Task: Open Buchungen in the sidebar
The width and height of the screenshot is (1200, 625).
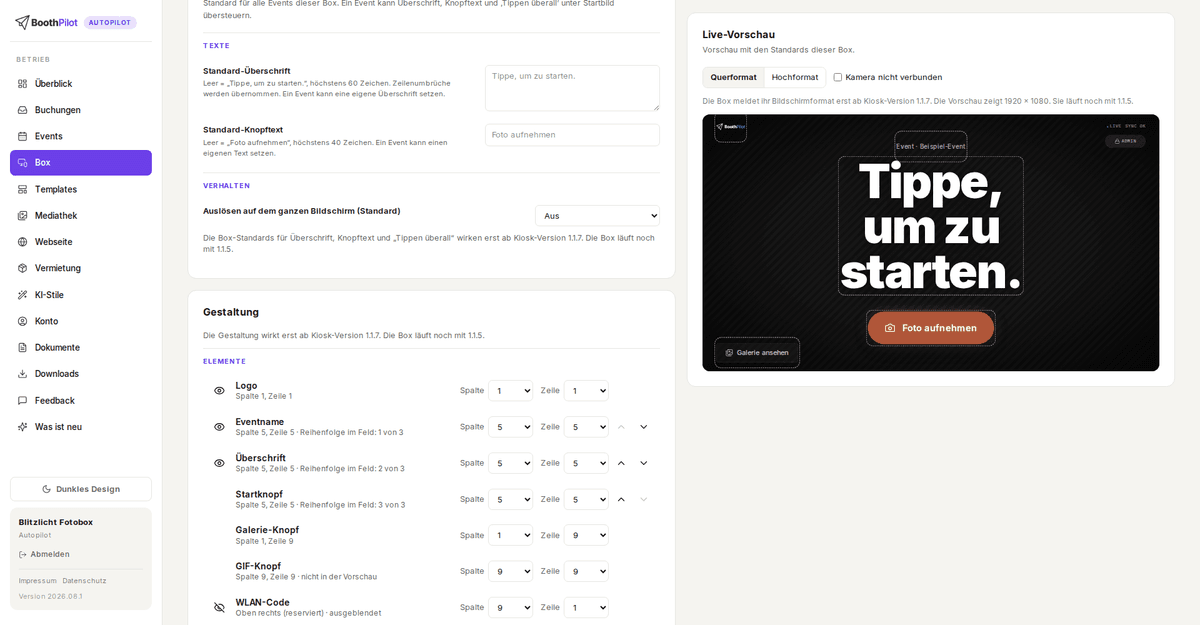Action: tap(81, 110)
